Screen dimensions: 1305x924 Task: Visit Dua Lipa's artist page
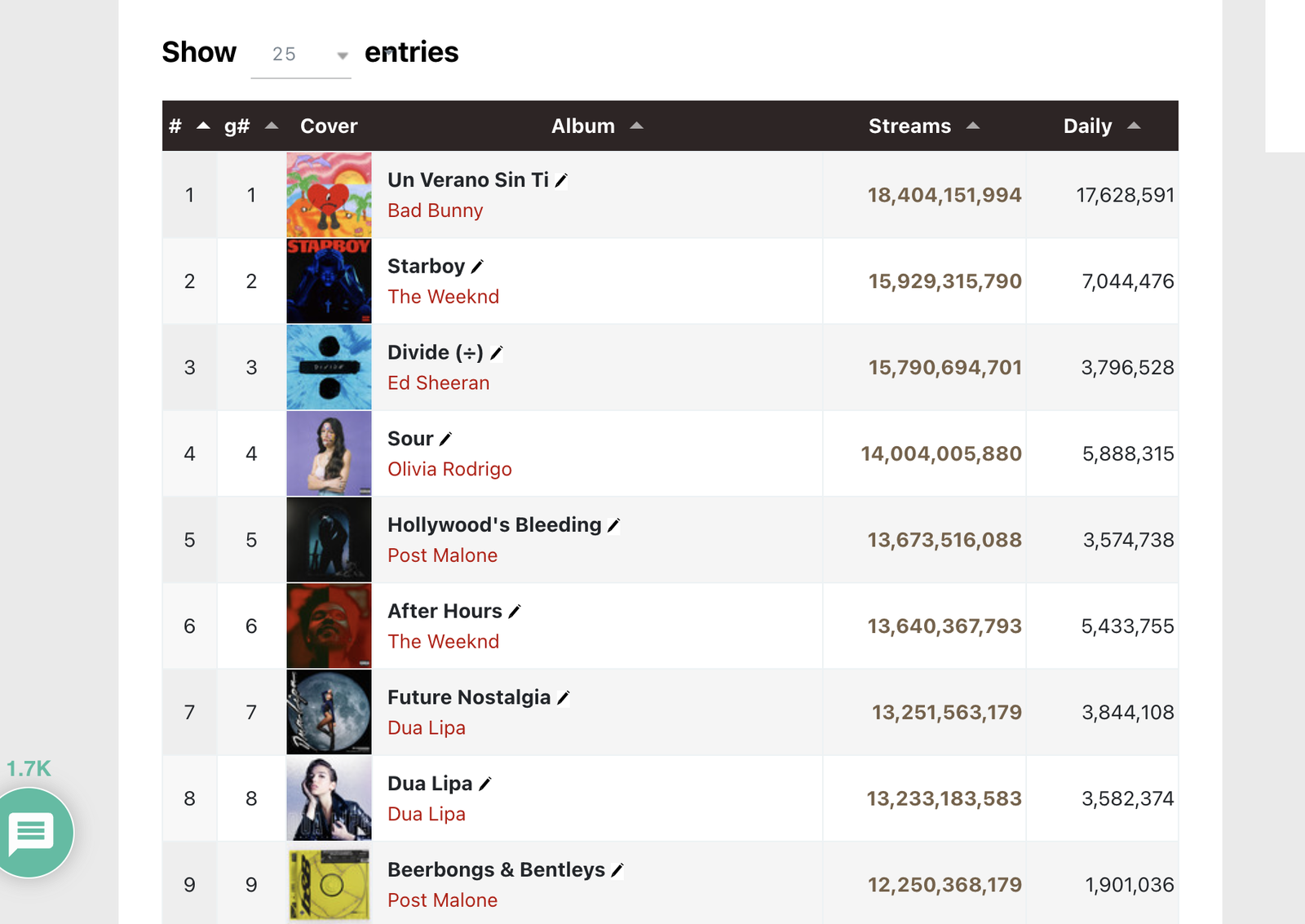tap(426, 727)
